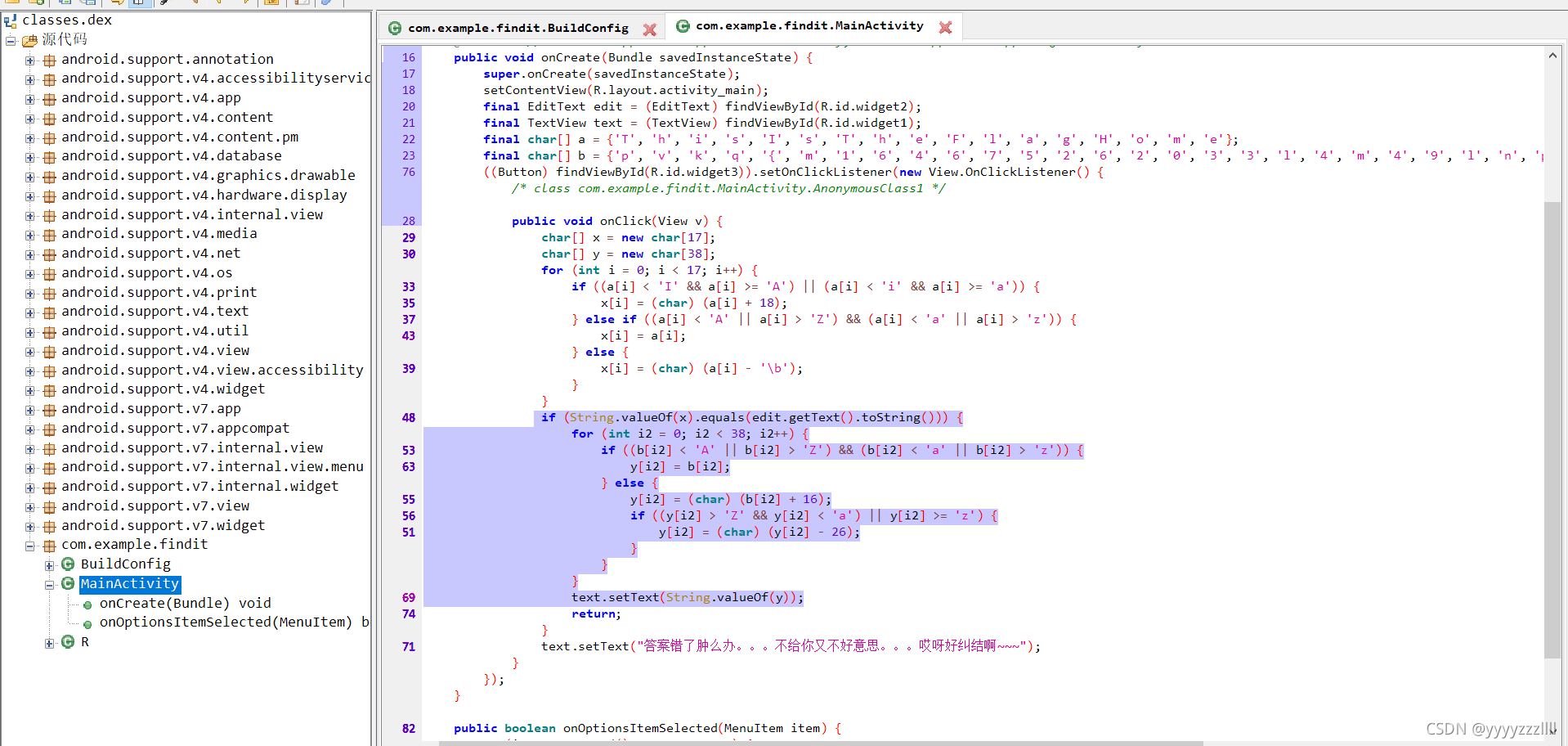The width and height of the screenshot is (1568, 746).
Task: Select android.support.v4.text in the tree
Action: (x=155, y=312)
